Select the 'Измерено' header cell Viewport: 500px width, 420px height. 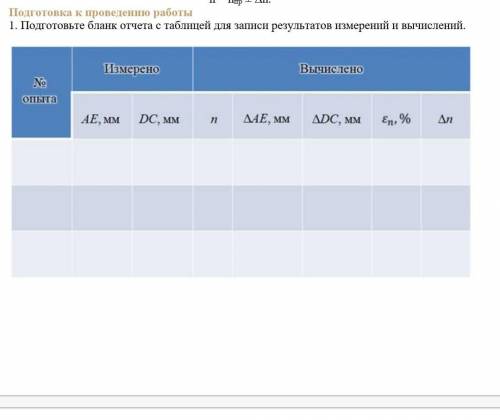tap(132, 69)
